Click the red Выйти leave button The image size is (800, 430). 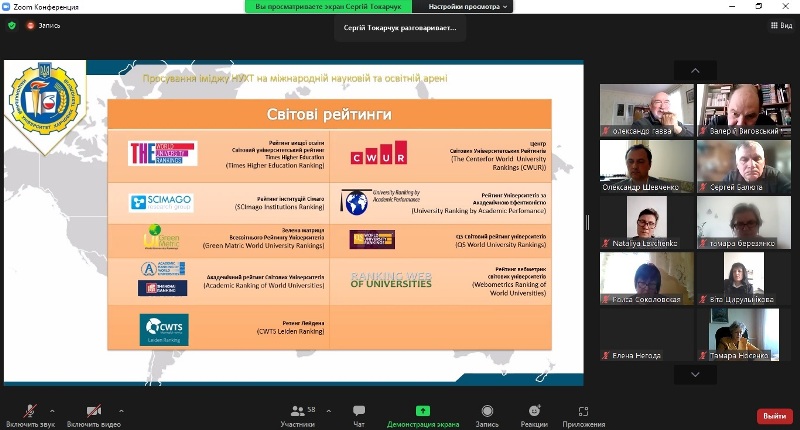click(774, 416)
